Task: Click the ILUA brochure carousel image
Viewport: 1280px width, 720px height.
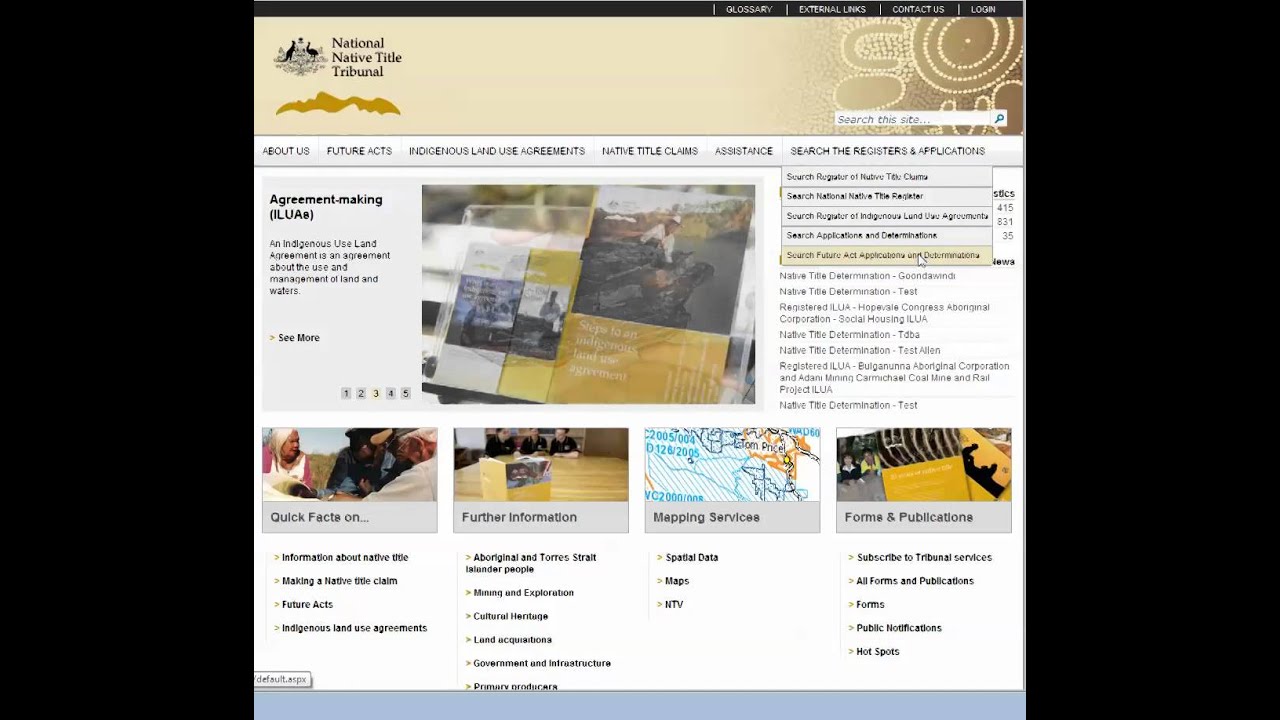Action: coord(588,294)
